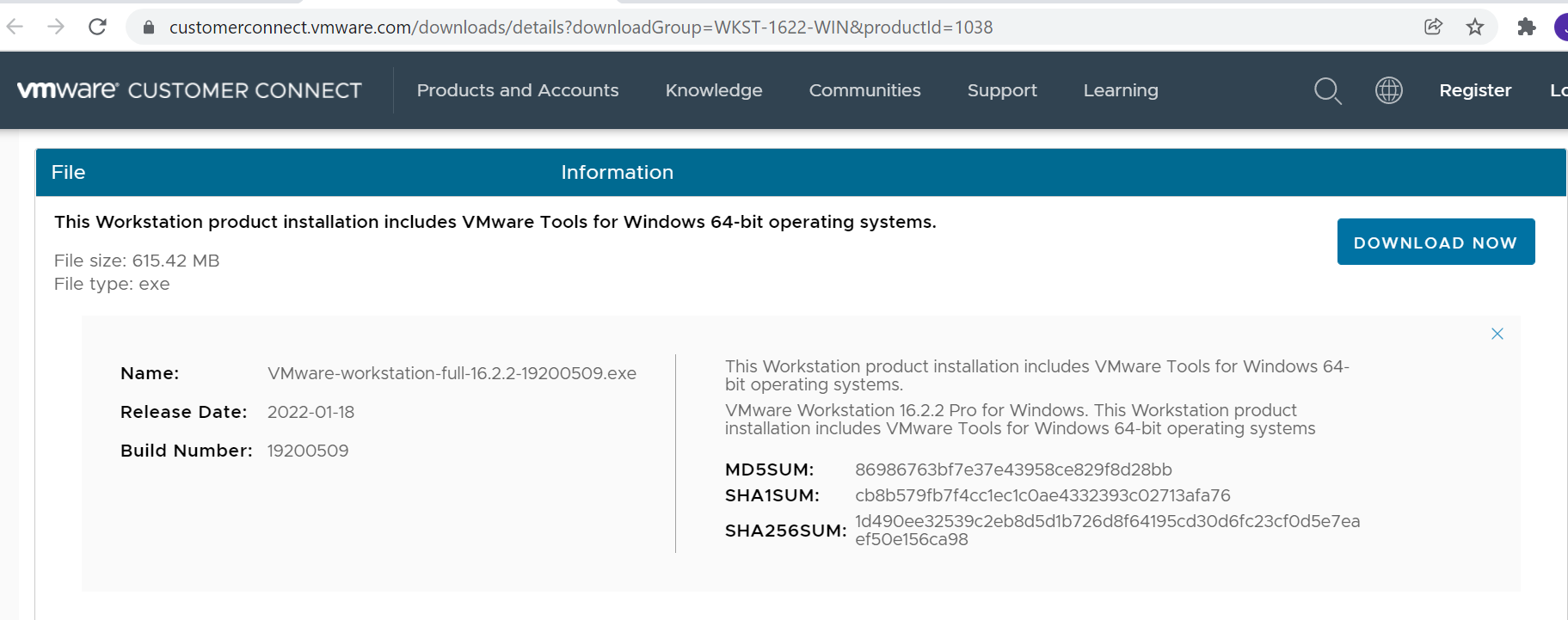Open the Communities menu
Viewport: 1568px width, 620px height.
tap(864, 90)
